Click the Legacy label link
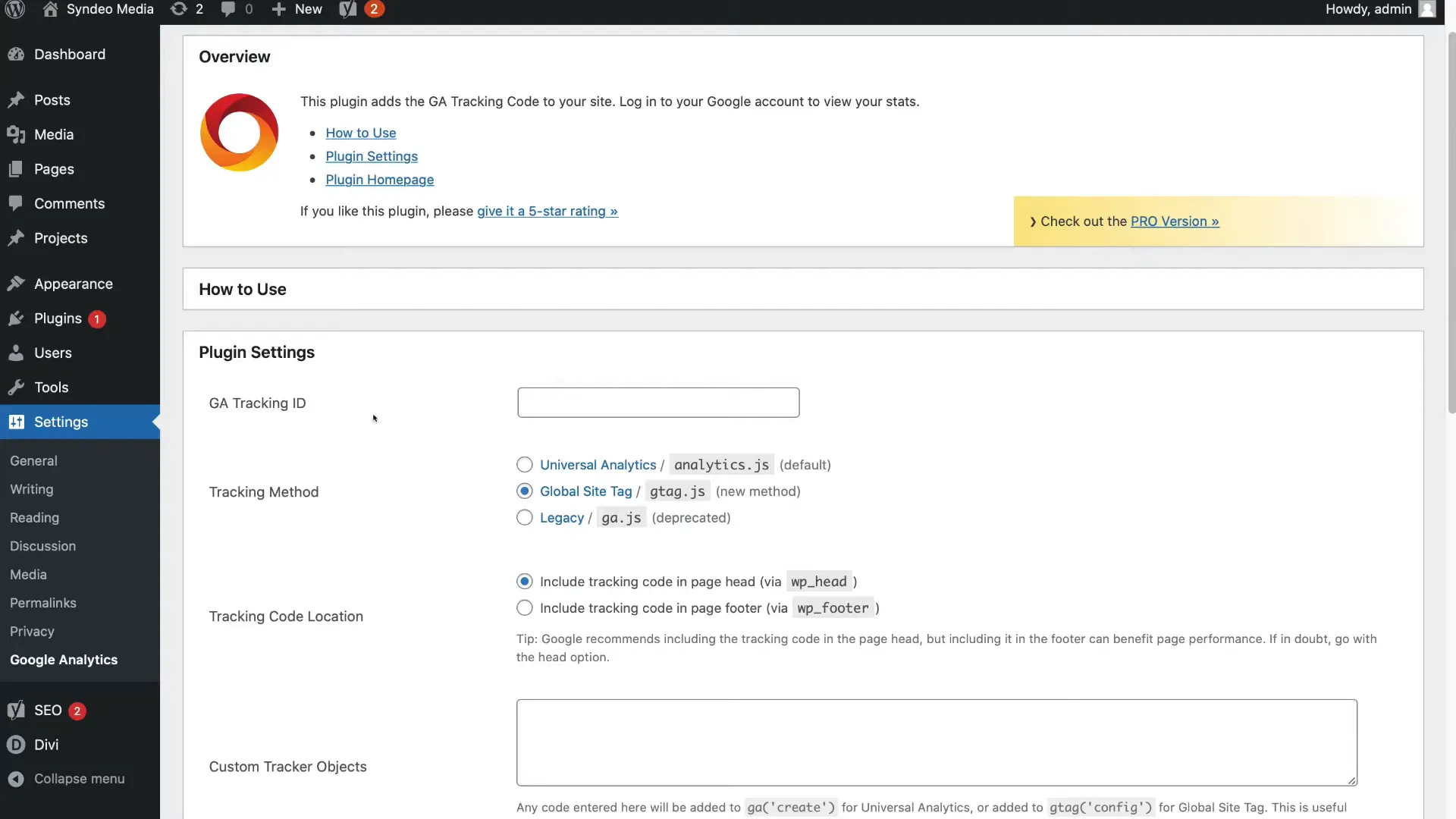The image size is (1456, 819). (562, 518)
